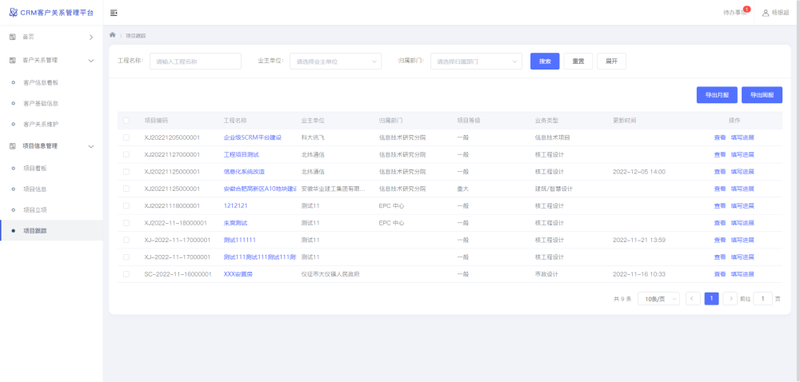Focus the 工程名称 input field
Screen dimensions: 800x382
coord(195,61)
